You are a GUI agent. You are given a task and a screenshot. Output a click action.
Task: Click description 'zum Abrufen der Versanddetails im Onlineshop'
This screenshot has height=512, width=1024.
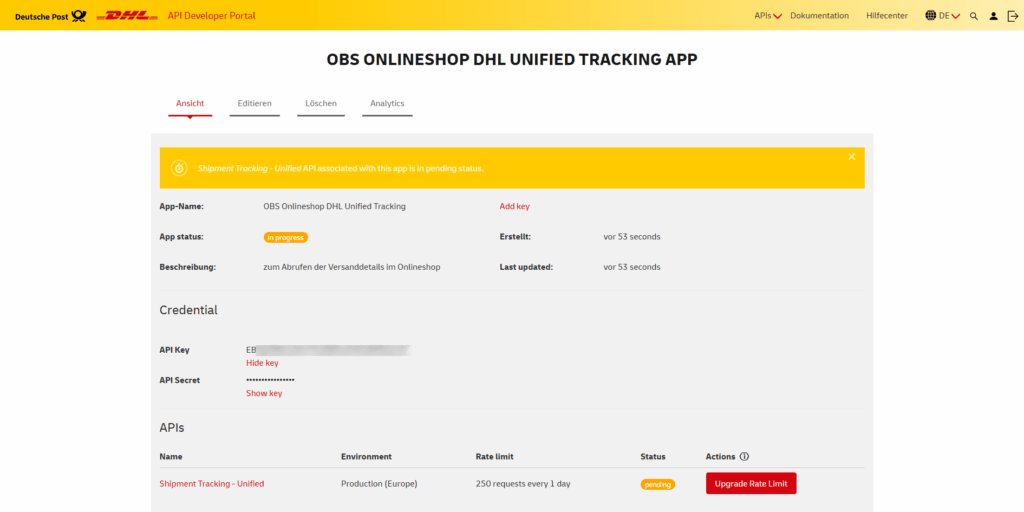coord(351,267)
